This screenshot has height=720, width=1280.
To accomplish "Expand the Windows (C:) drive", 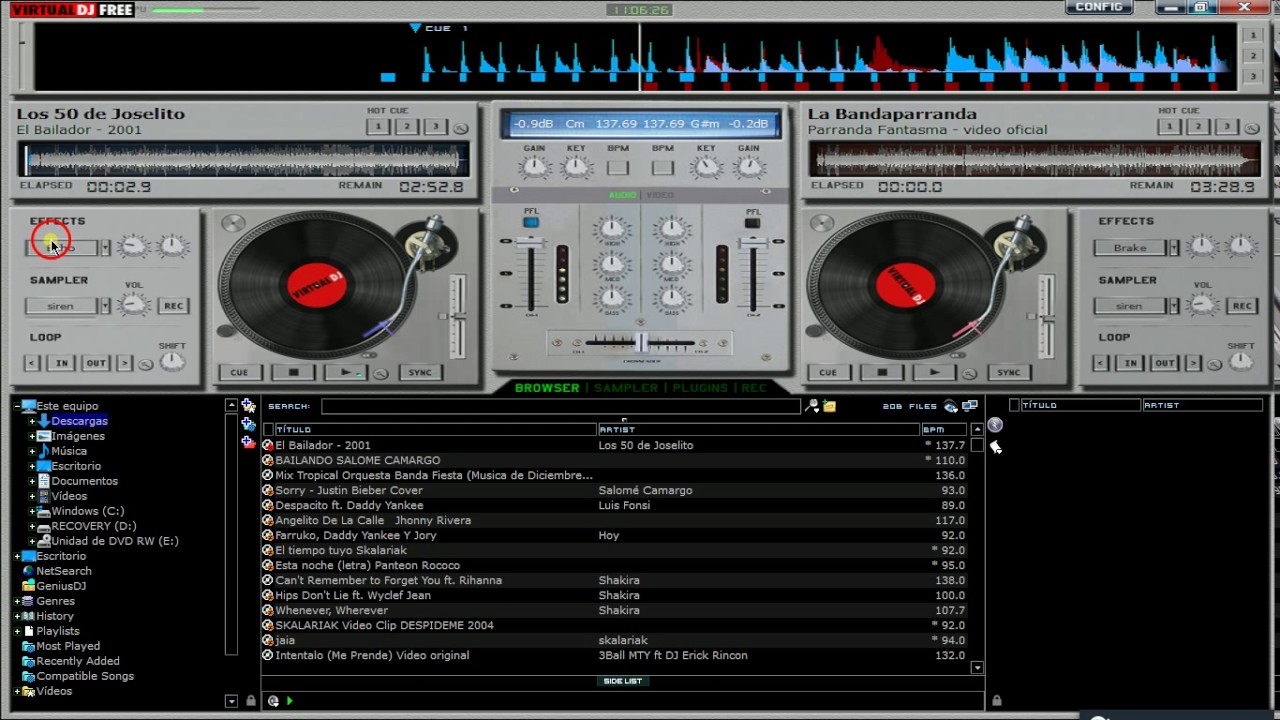I will click(x=32, y=511).
